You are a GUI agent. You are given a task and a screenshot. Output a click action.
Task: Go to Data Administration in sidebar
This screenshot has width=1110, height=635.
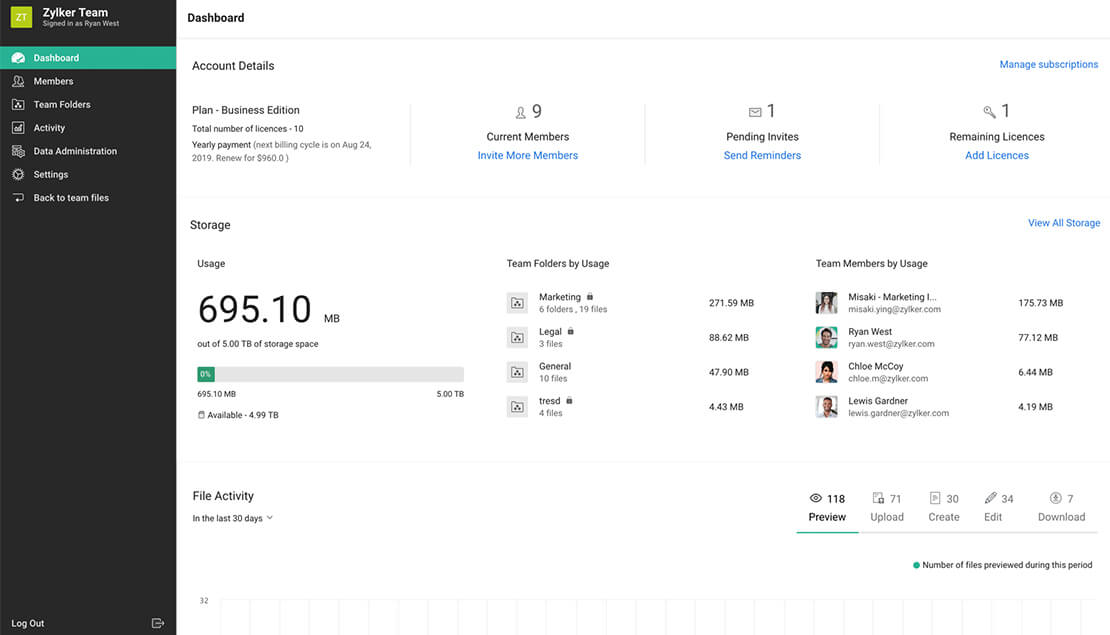pyautogui.click(x=75, y=151)
